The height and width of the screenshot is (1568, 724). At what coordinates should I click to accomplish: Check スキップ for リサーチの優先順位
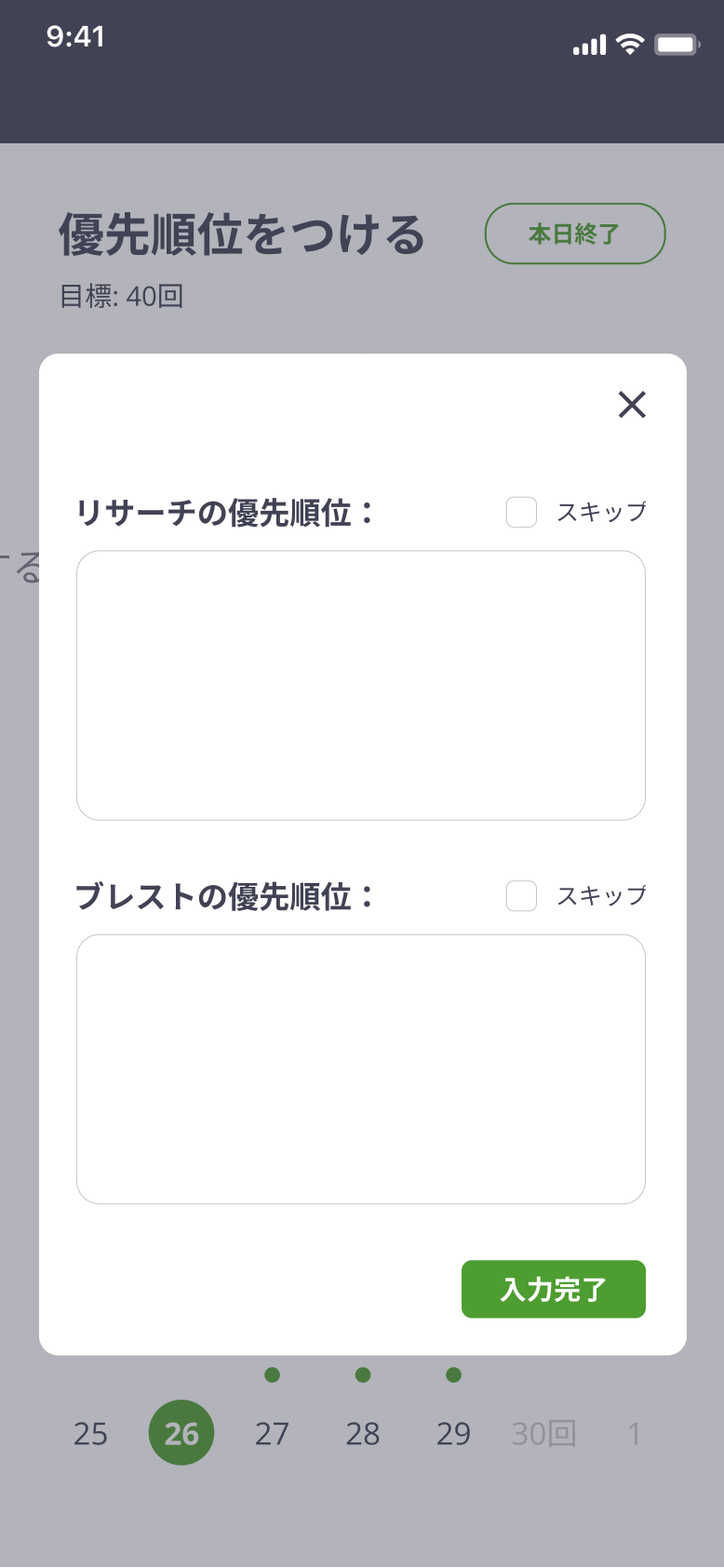tap(521, 512)
